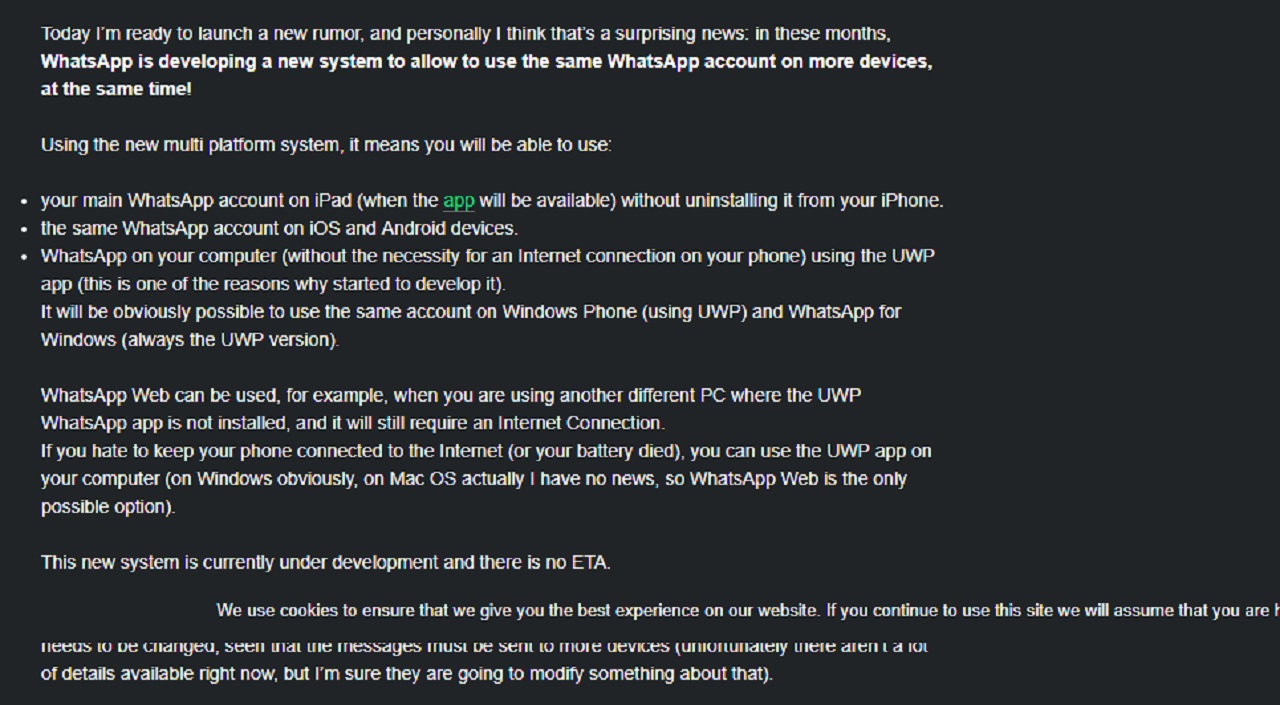Click "This new system is currently under development" line
Viewport: 1280px width, 705px height.
point(325,562)
